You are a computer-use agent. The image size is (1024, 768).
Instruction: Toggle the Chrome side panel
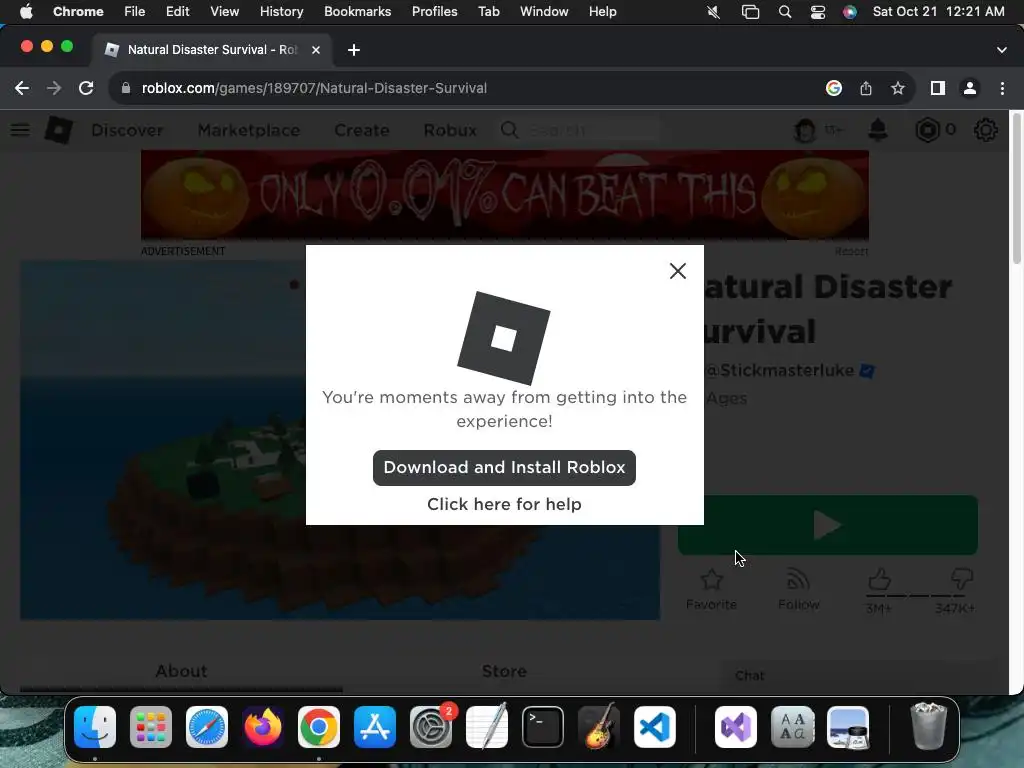pos(938,88)
